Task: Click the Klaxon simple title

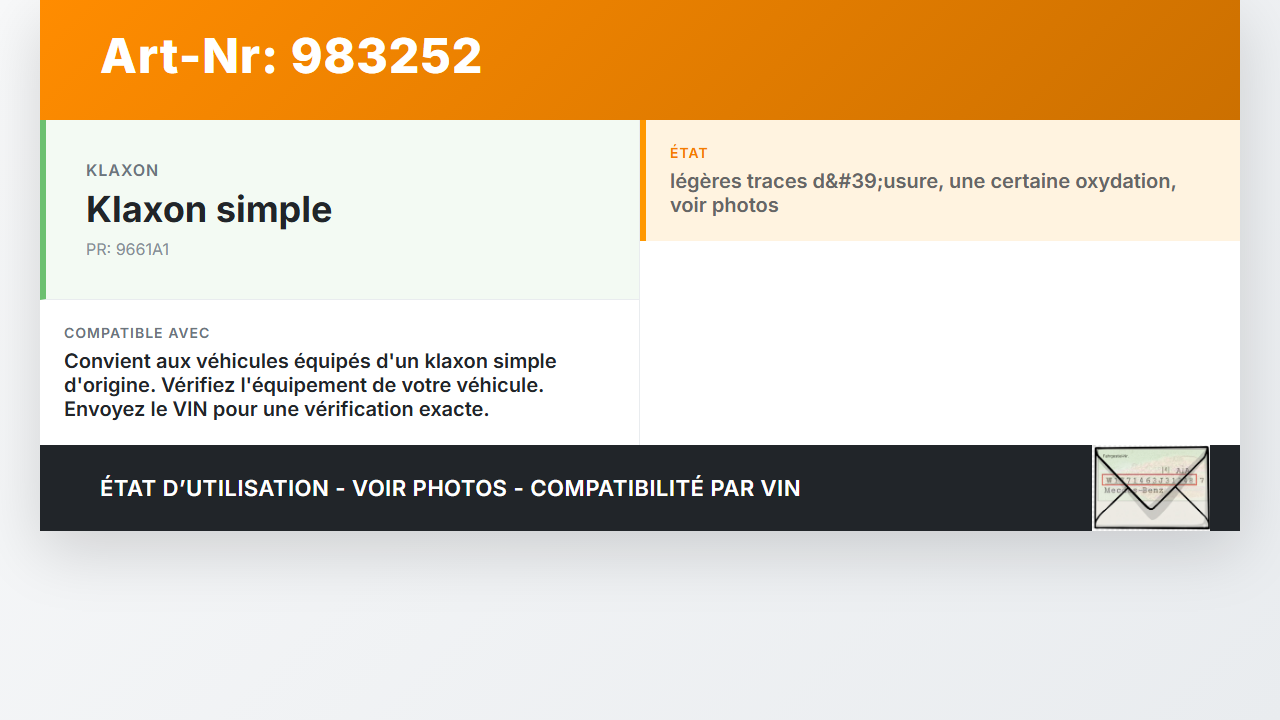Action: tap(209, 209)
